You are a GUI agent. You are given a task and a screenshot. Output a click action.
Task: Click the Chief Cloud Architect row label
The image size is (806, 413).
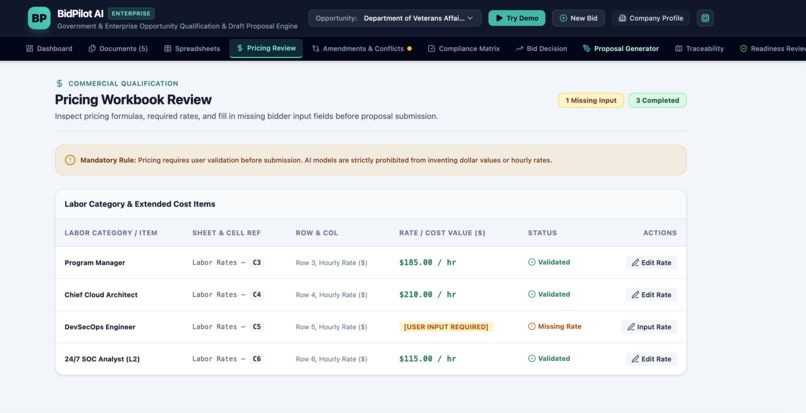pyautogui.click(x=101, y=295)
